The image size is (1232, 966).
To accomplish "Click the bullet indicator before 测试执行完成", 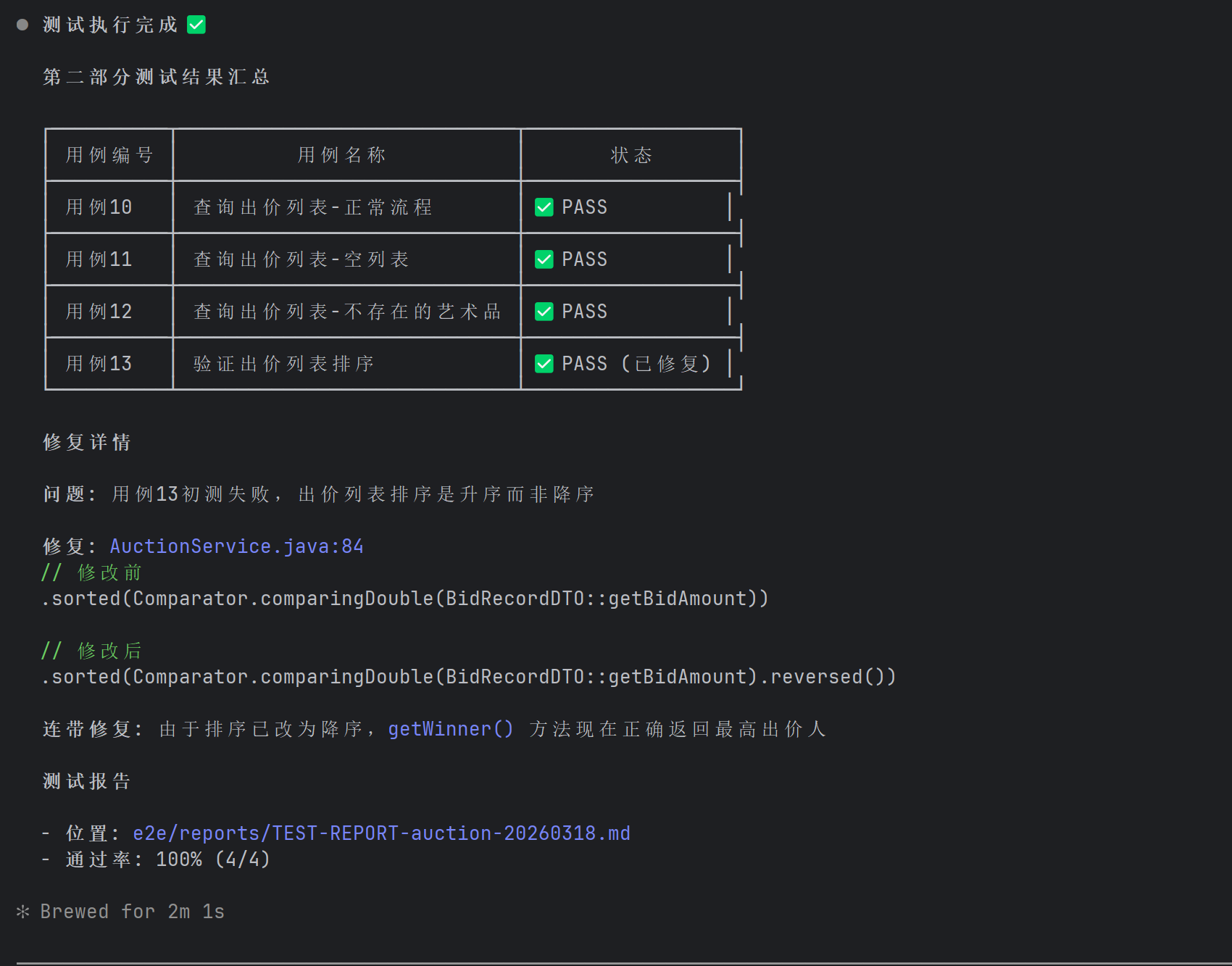I will [x=22, y=24].
